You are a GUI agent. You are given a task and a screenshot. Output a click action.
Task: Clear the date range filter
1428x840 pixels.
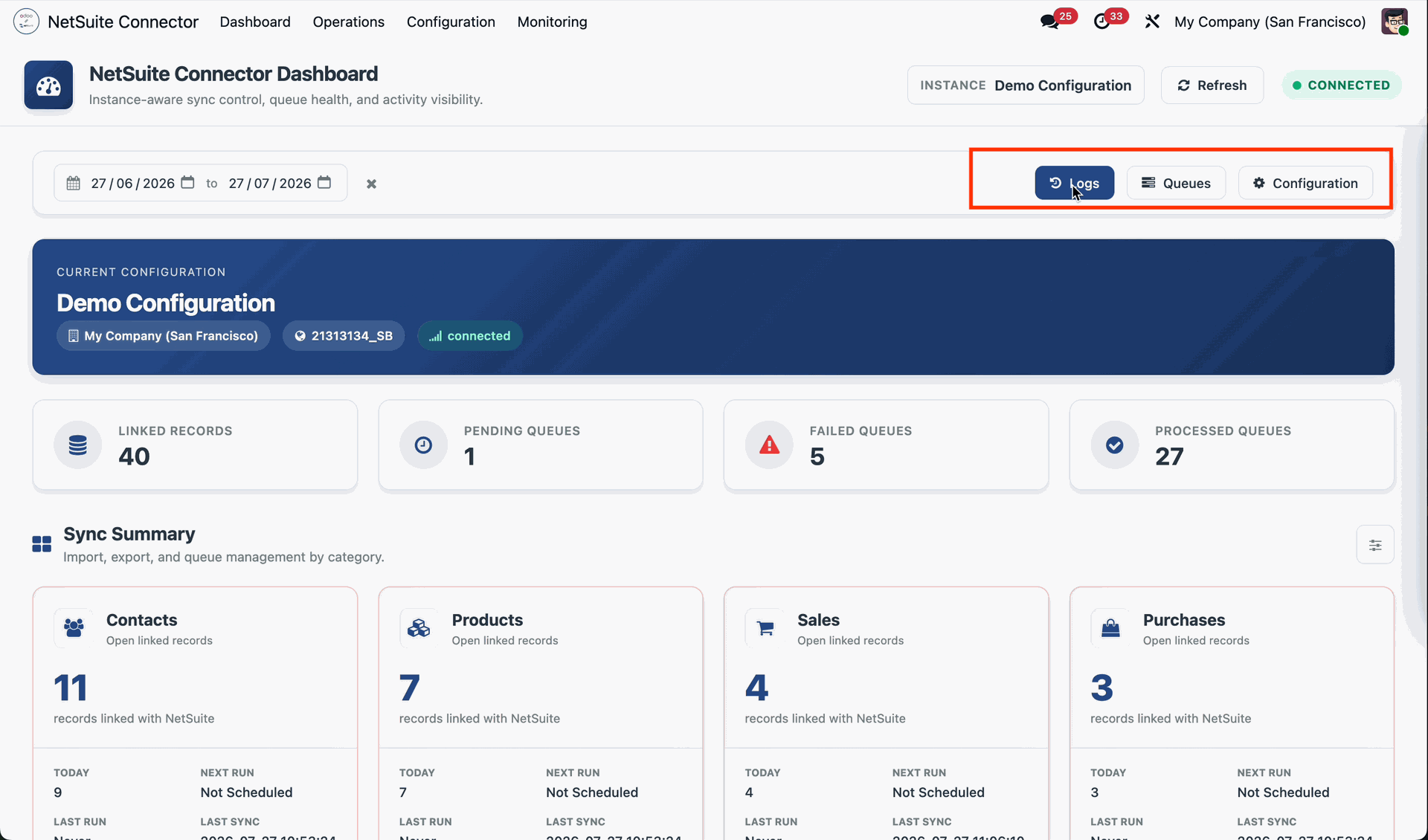point(371,184)
